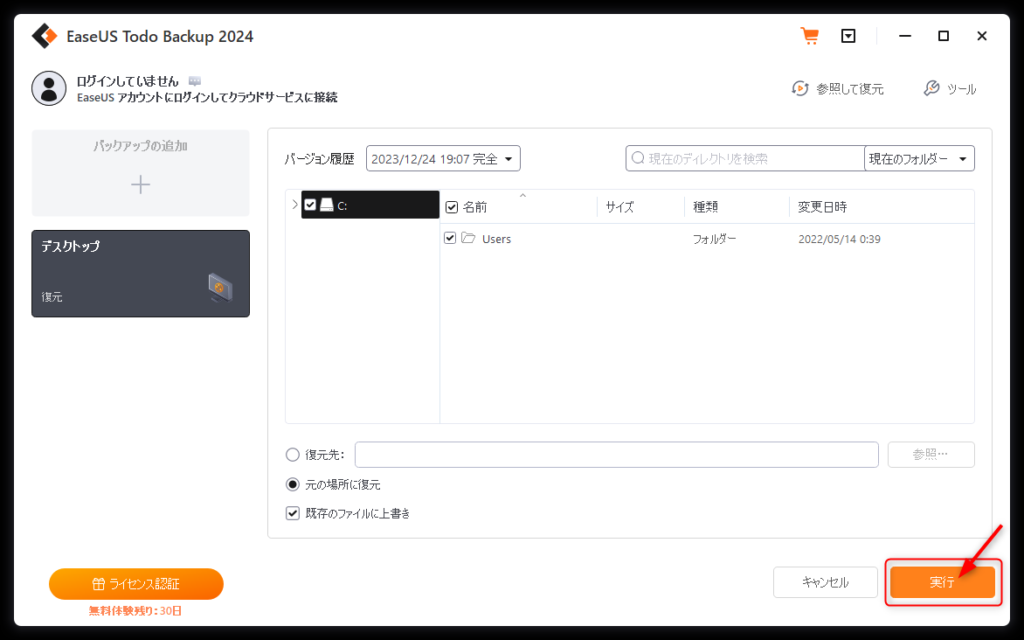The width and height of the screenshot is (1024, 640).
Task: Uncheck the C: drive checkbox
Action: click(x=310, y=205)
